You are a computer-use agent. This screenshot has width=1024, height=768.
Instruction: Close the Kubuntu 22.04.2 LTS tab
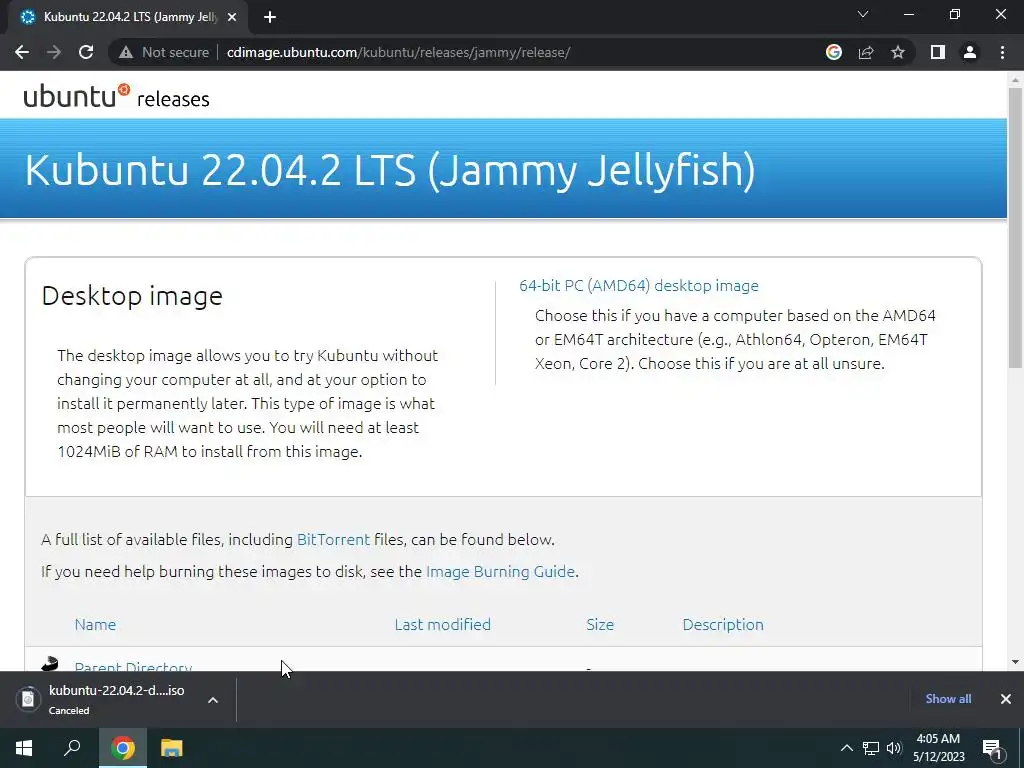coord(231,18)
